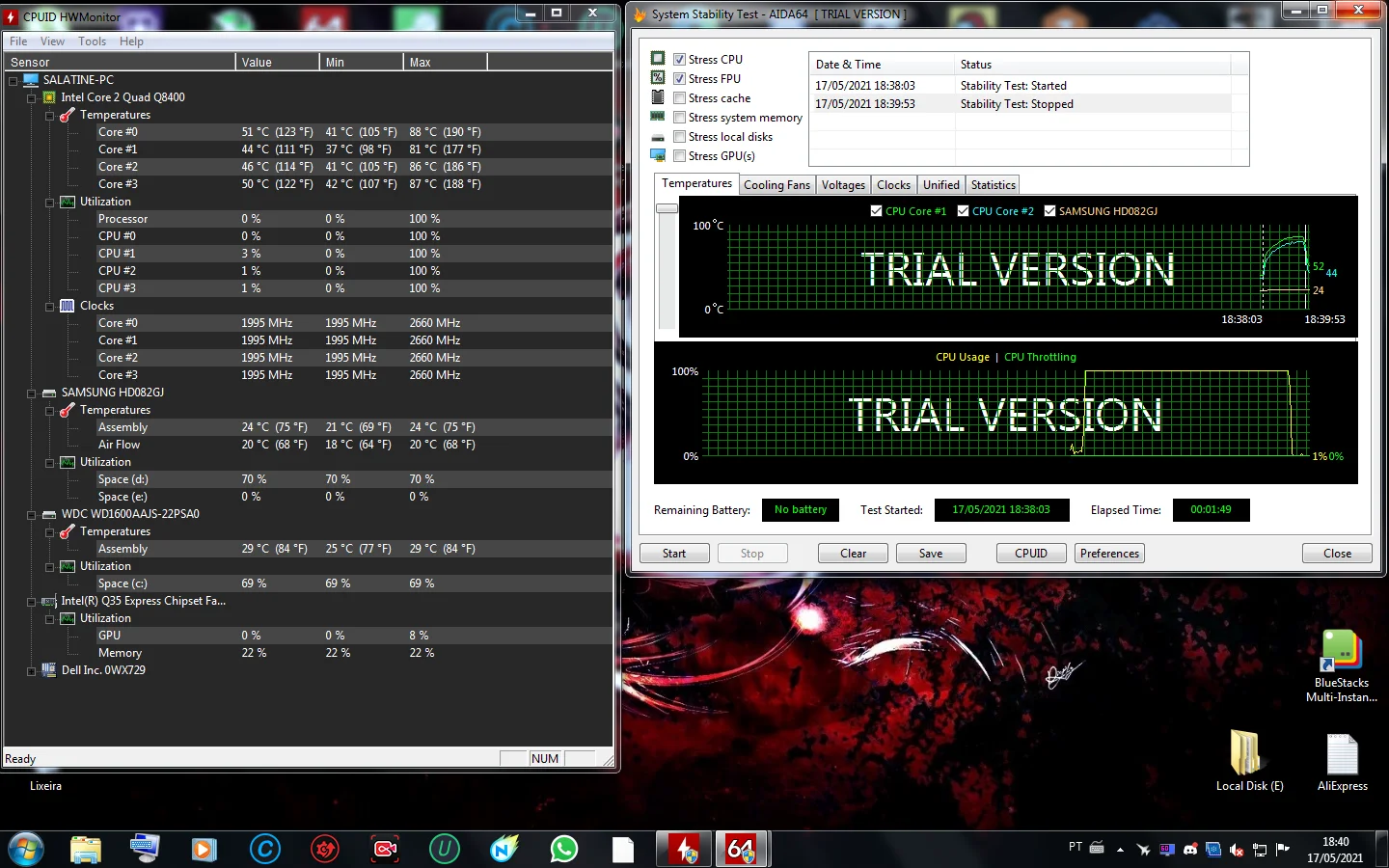
Task: Toggle the CPU Core #2 graph checkbox
Action: (963, 210)
